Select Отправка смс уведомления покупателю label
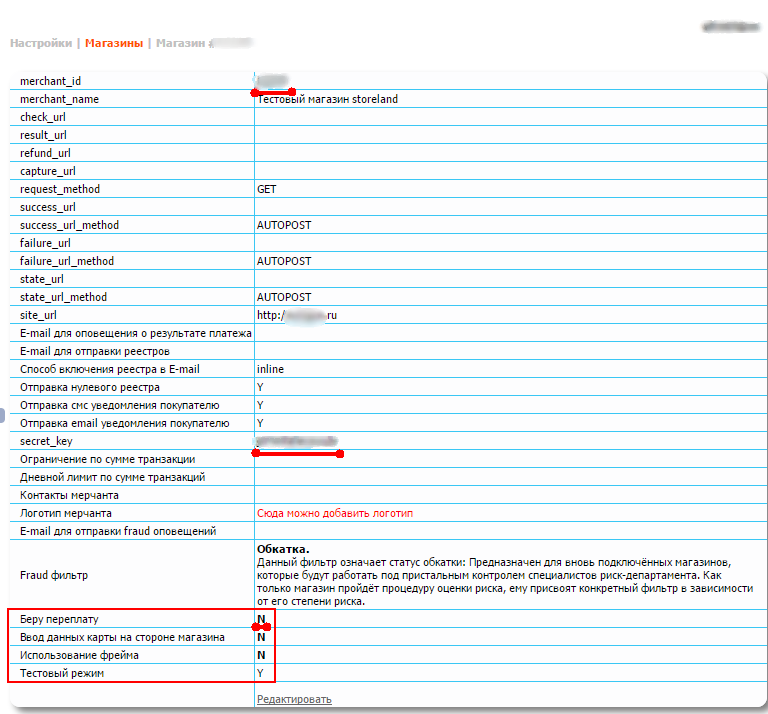The width and height of the screenshot is (768, 714). coord(120,405)
